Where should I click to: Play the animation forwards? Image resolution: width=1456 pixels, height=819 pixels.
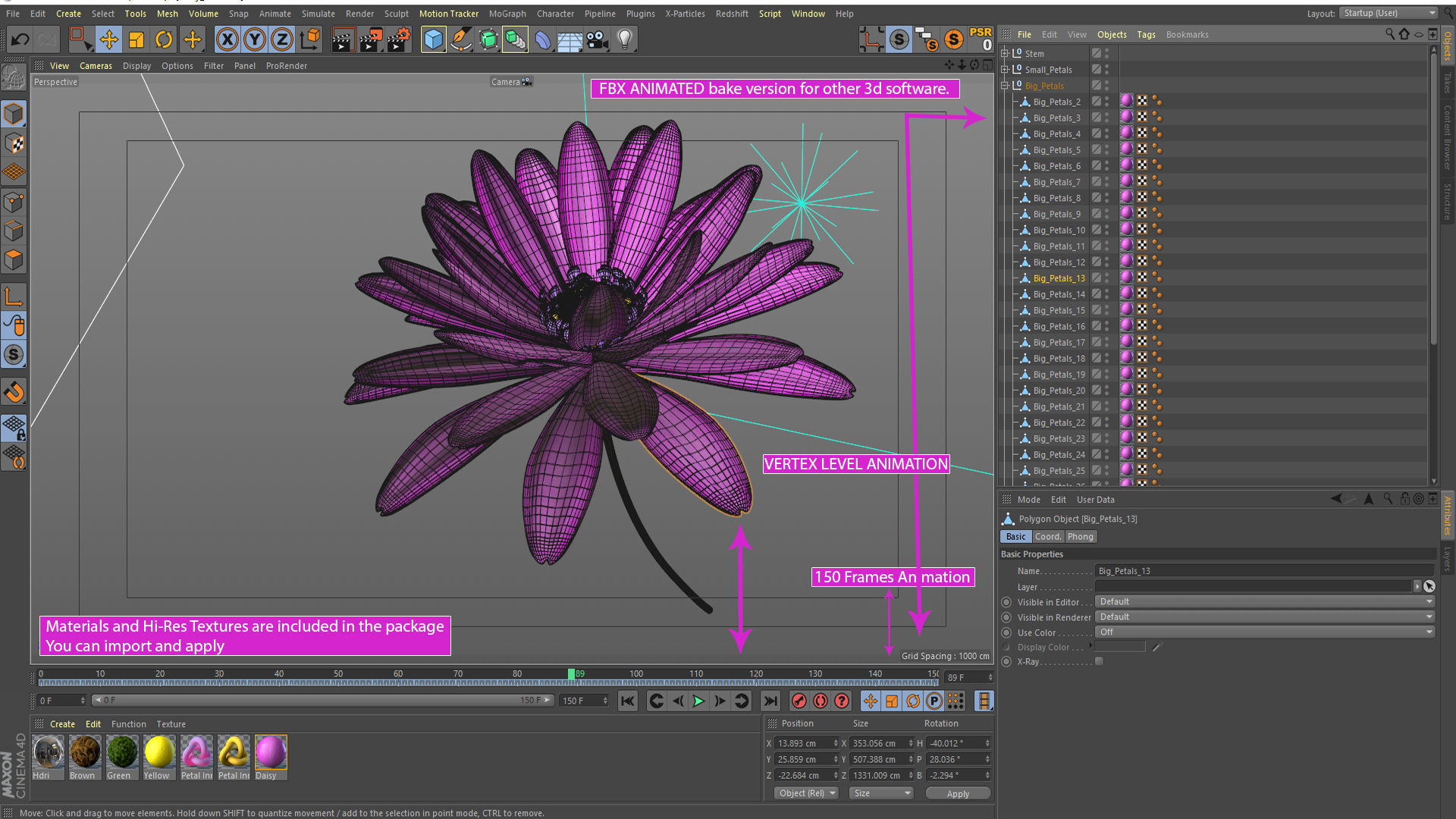tap(698, 701)
